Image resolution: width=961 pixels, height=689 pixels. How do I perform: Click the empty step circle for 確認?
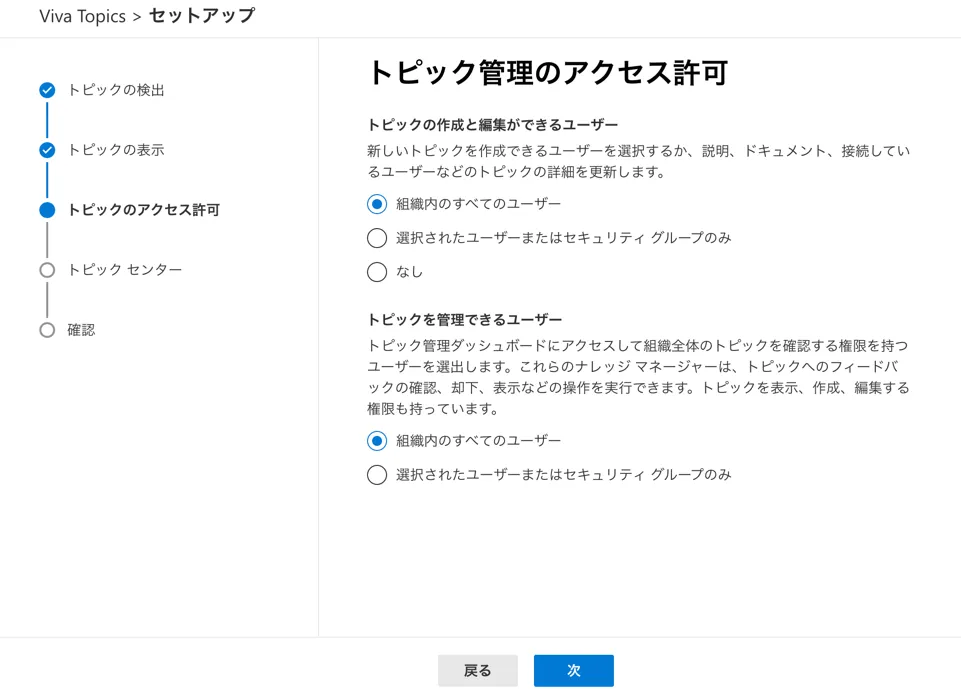pos(47,330)
